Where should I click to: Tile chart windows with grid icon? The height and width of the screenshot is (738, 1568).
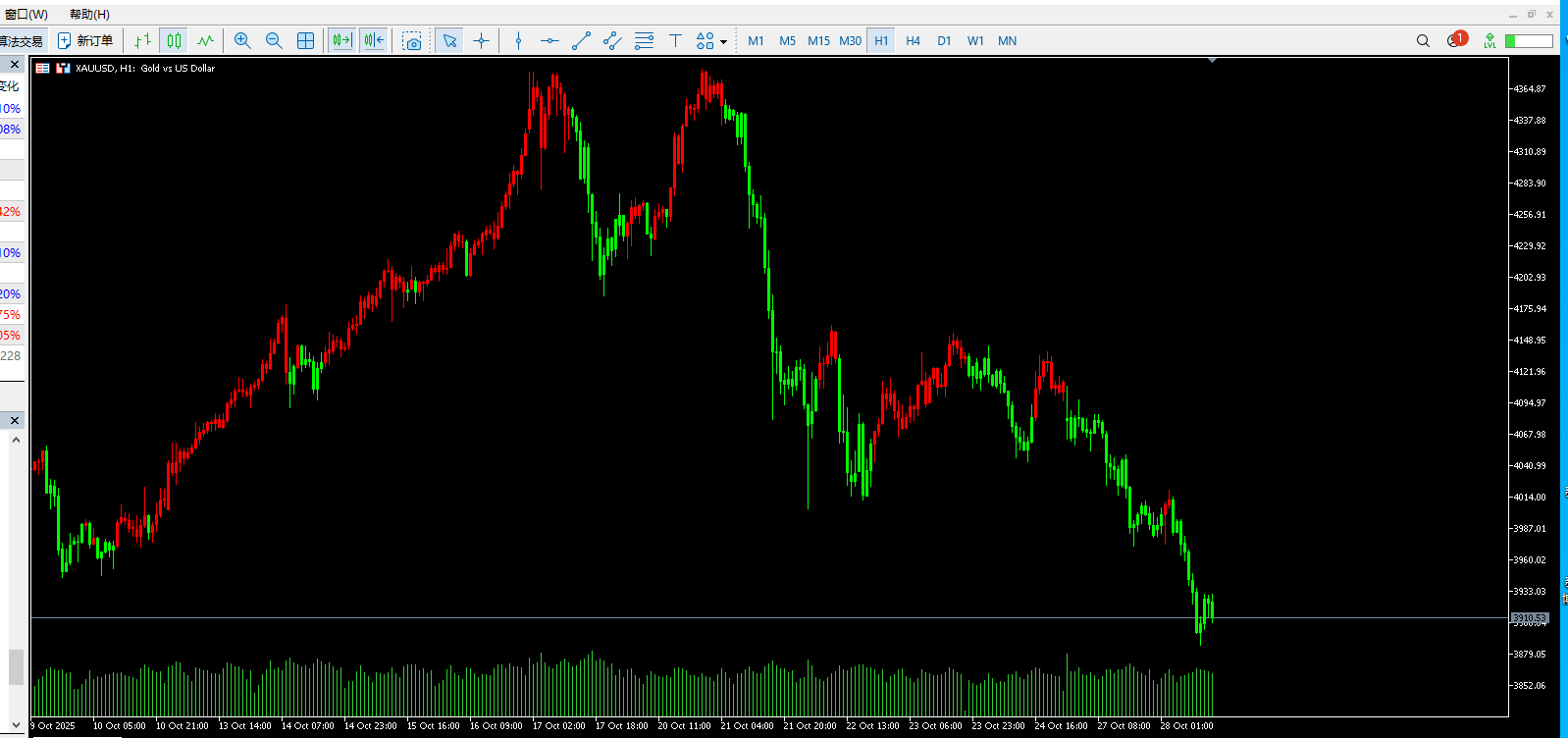click(306, 40)
